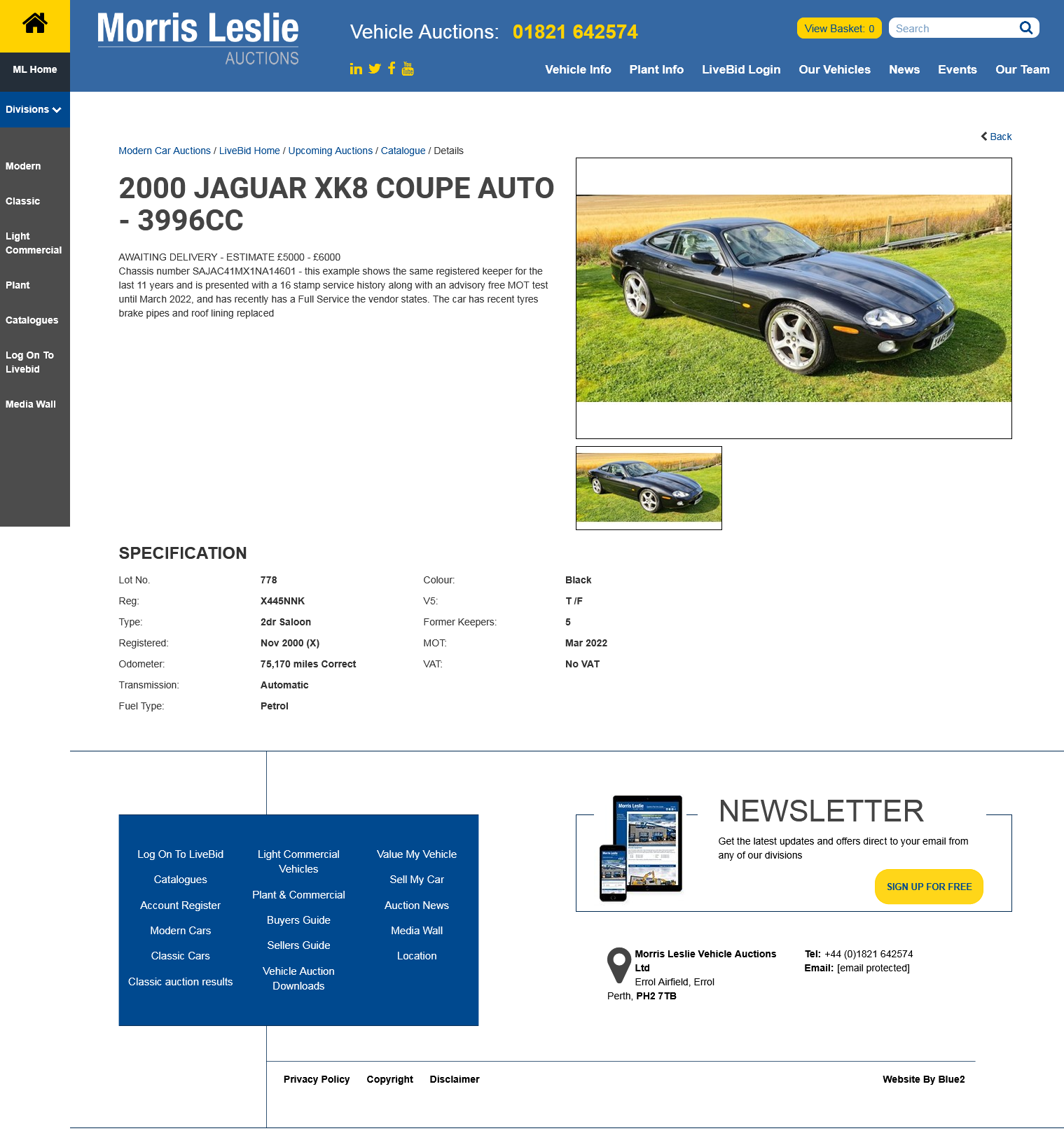The width and height of the screenshot is (1064, 1138).
Task: Open Upcoming Auctions breadcrumb
Action: click(330, 151)
